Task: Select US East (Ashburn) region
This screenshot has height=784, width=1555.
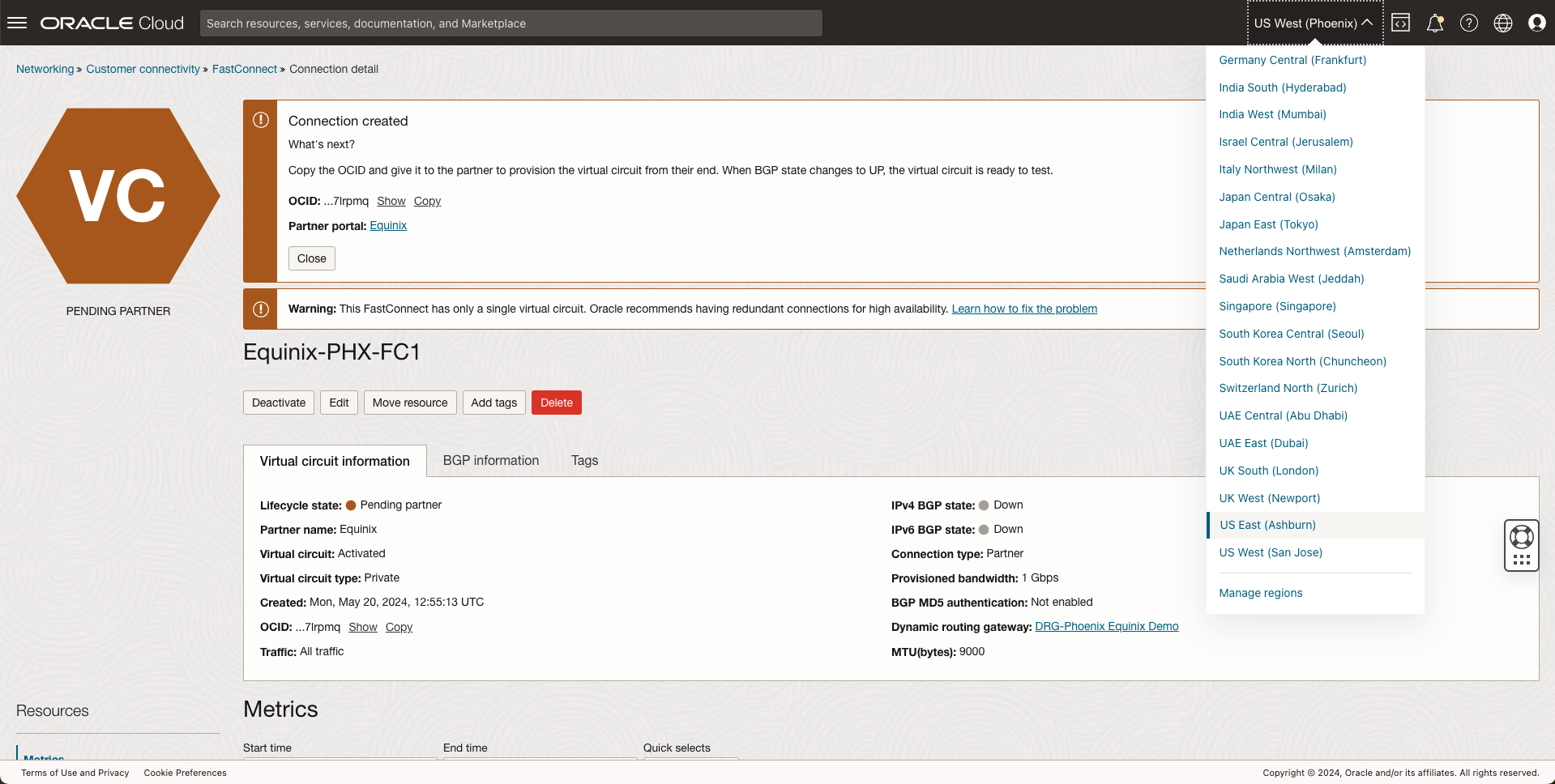Action: [1267, 525]
